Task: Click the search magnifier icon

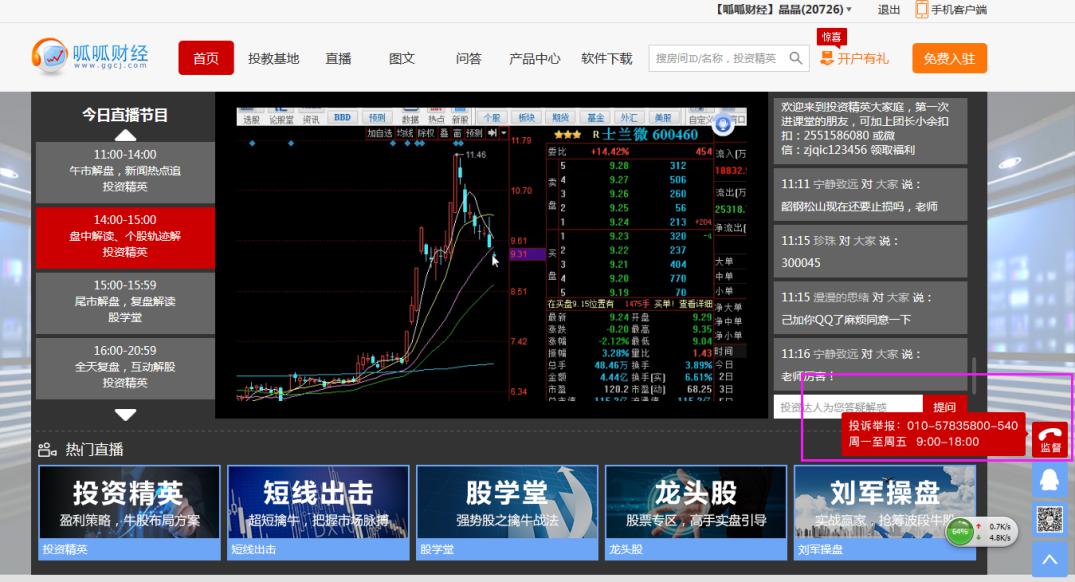Action: point(796,58)
